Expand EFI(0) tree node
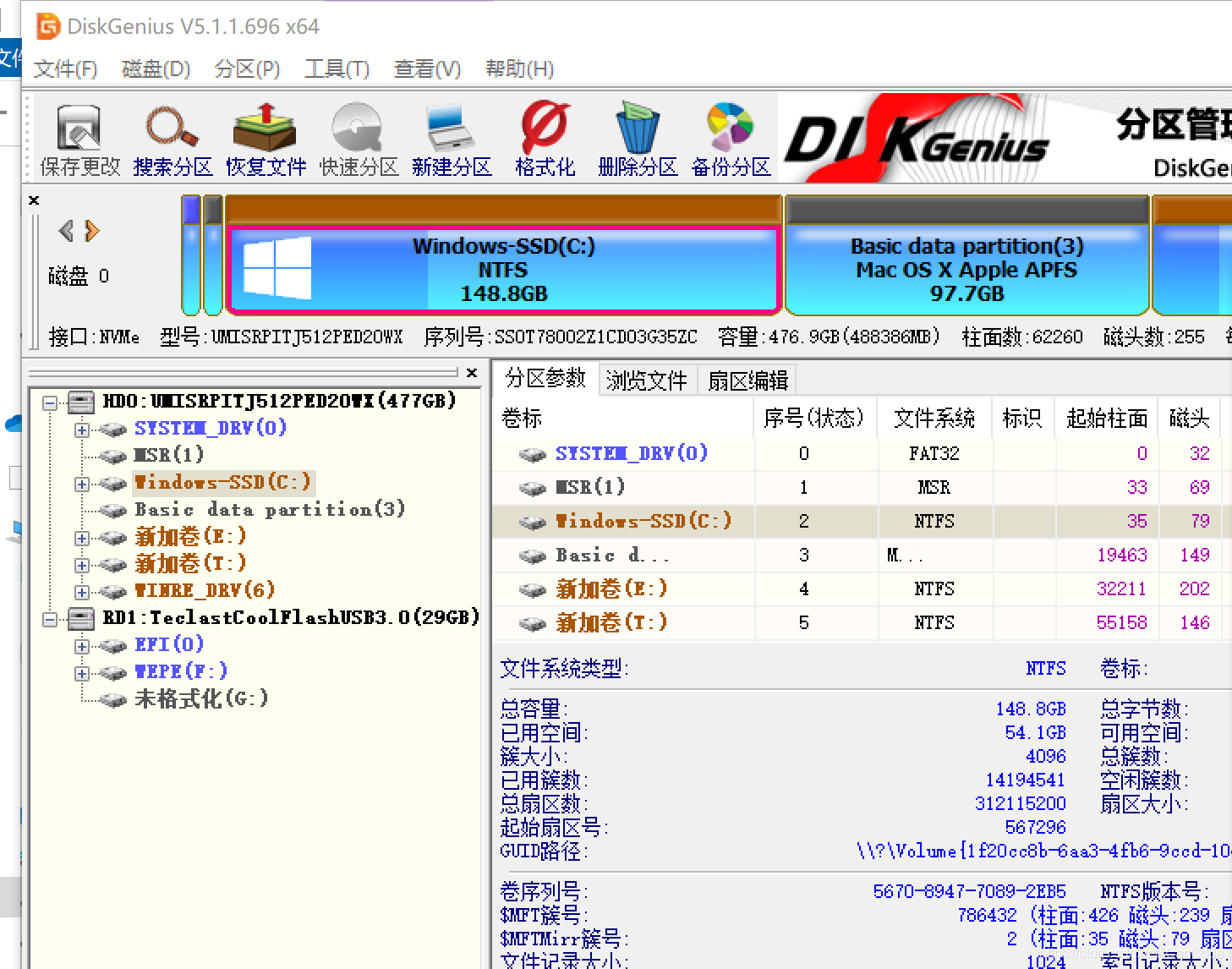The height and width of the screenshot is (969, 1232). pyautogui.click(x=81, y=647)
